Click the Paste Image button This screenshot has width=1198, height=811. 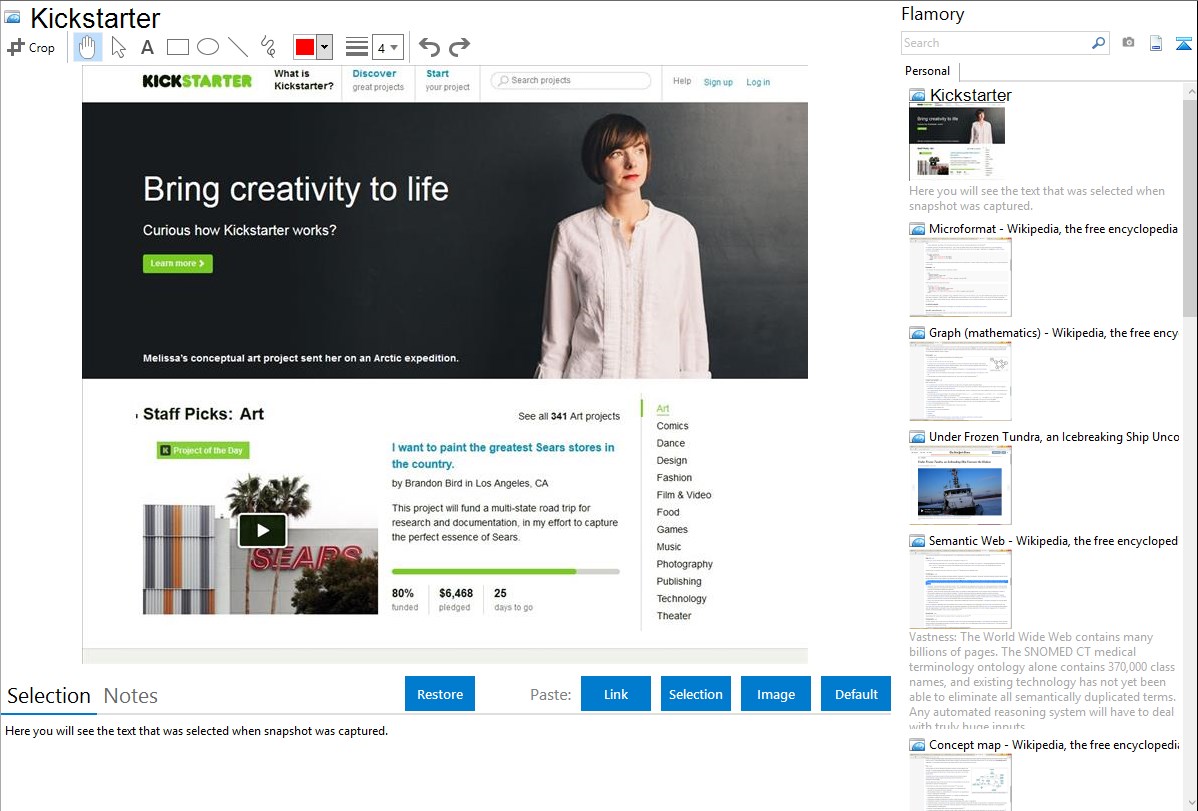click(775, 694)
